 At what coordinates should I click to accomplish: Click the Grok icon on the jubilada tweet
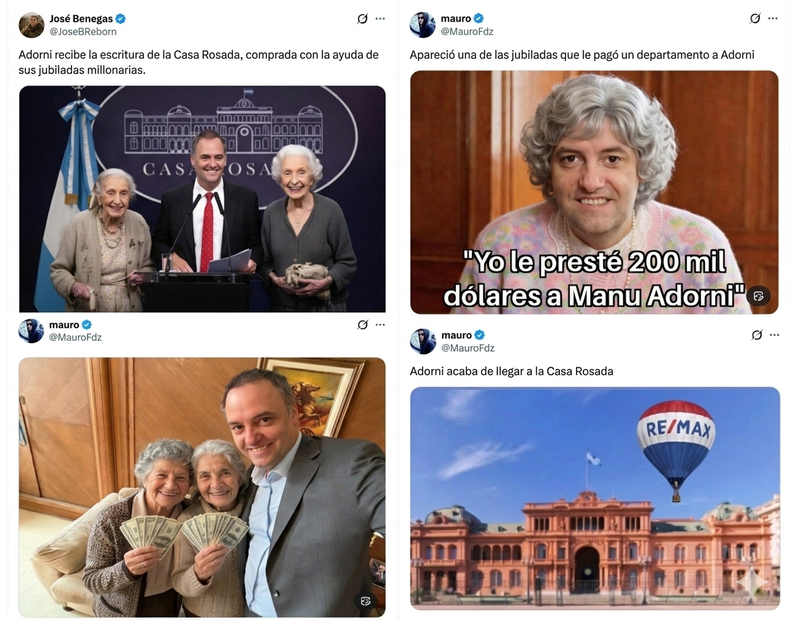click(x=755, y=19)
